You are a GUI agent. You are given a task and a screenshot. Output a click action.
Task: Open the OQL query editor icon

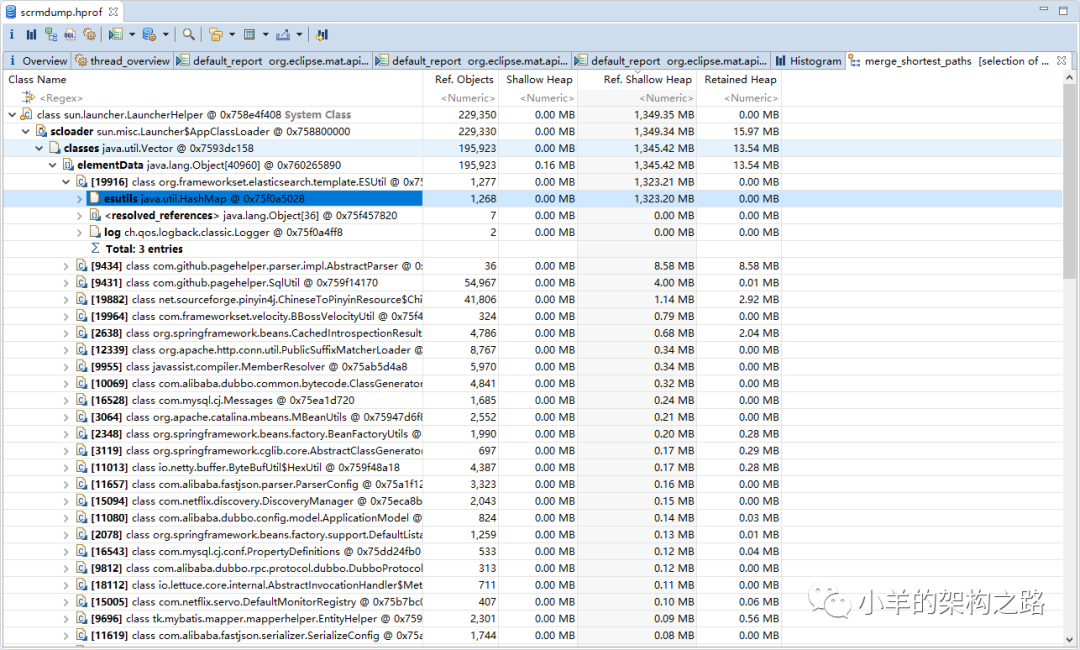(69, 34)
